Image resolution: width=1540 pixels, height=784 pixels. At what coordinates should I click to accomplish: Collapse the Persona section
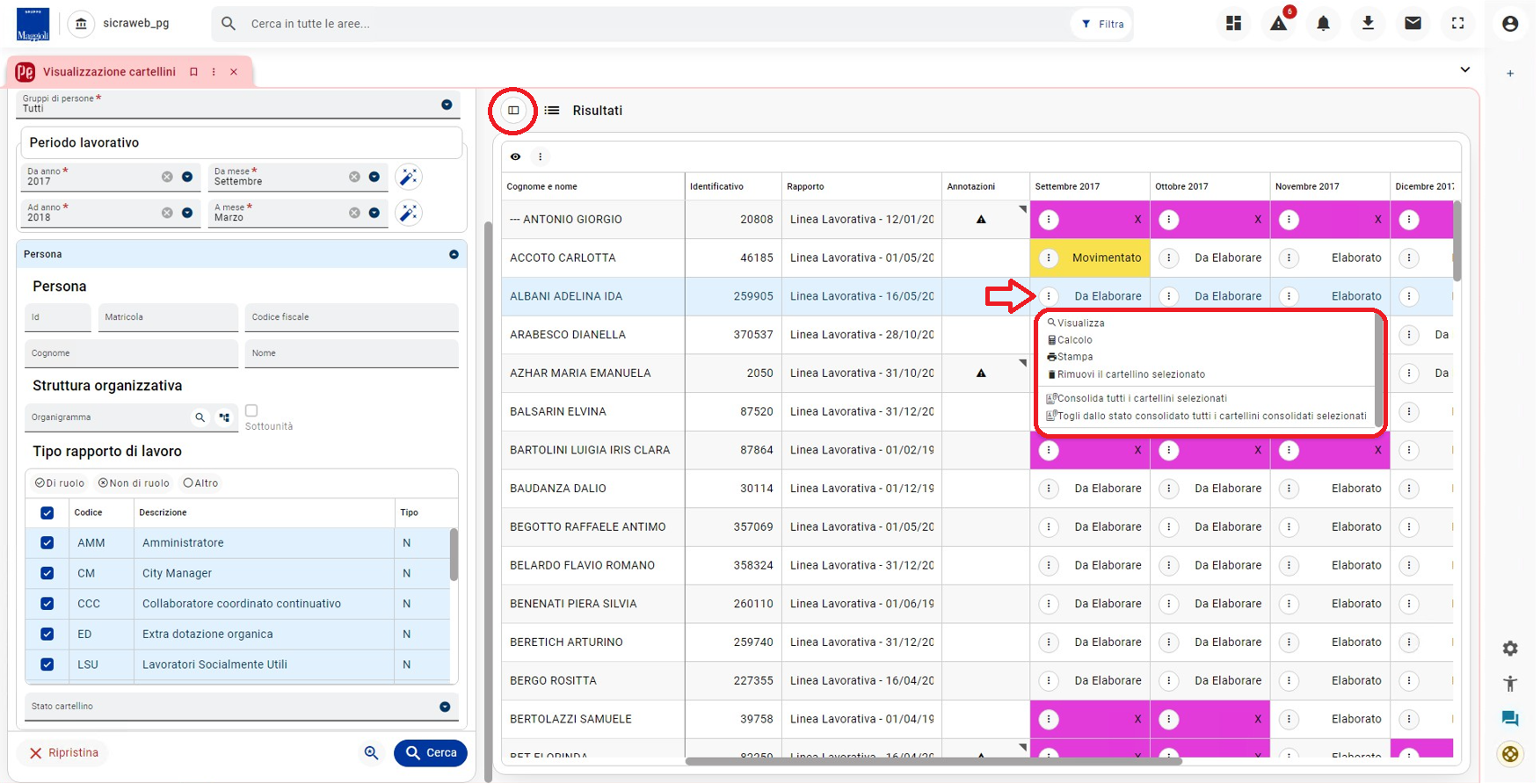click(x=454, y=254)
